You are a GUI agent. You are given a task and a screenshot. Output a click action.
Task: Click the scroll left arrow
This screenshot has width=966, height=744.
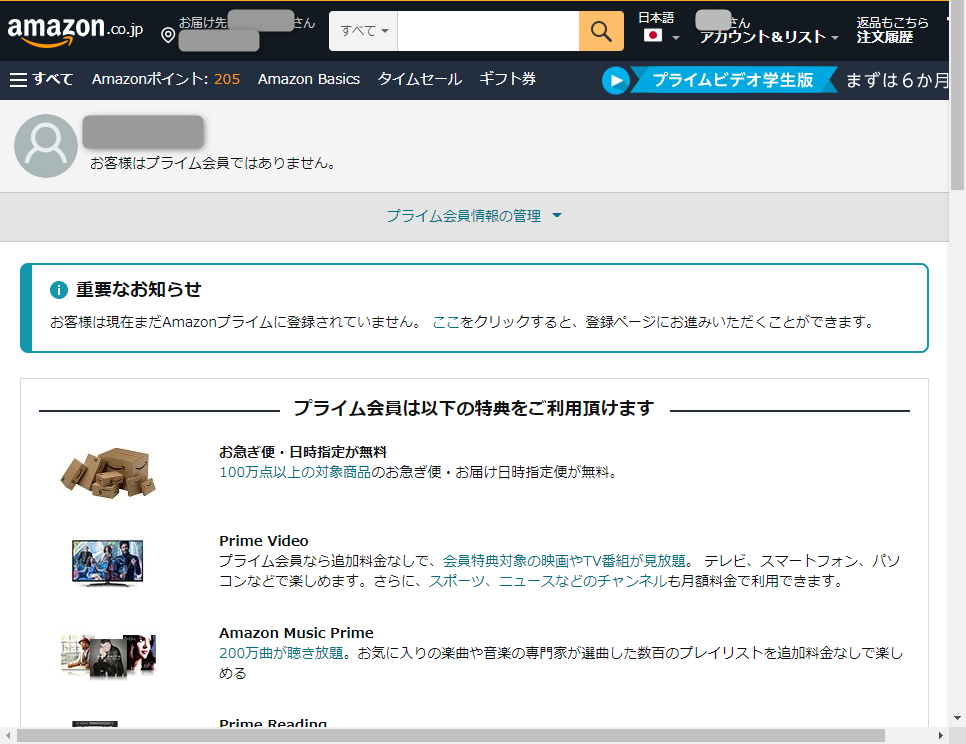pos(8,735)
